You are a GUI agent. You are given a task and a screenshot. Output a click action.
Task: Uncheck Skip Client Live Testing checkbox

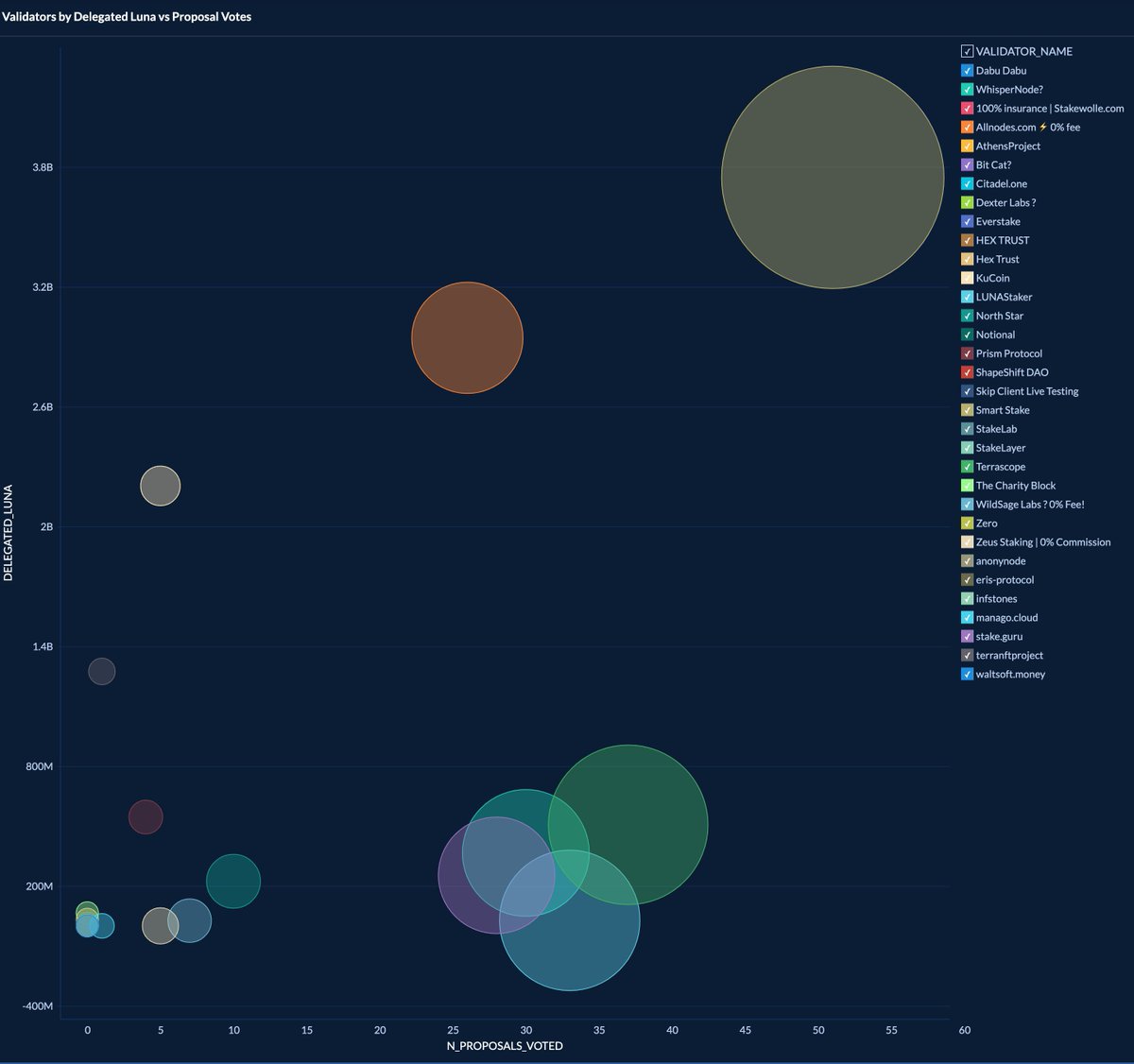point(967,391)
